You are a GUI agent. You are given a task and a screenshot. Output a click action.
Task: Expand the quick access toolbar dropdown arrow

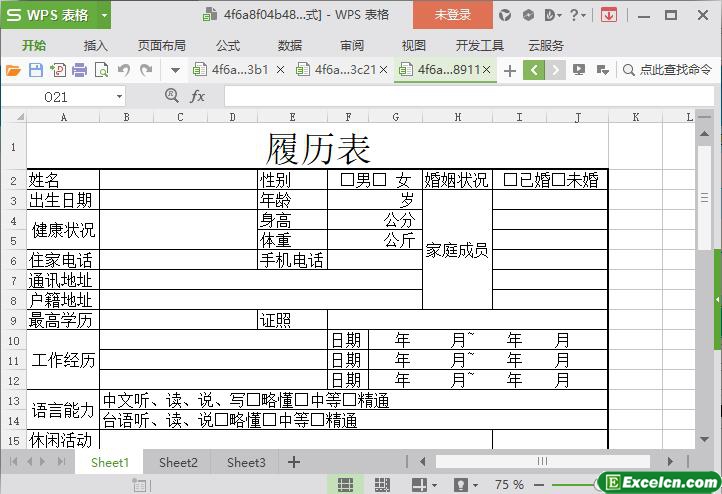(175, 70)
